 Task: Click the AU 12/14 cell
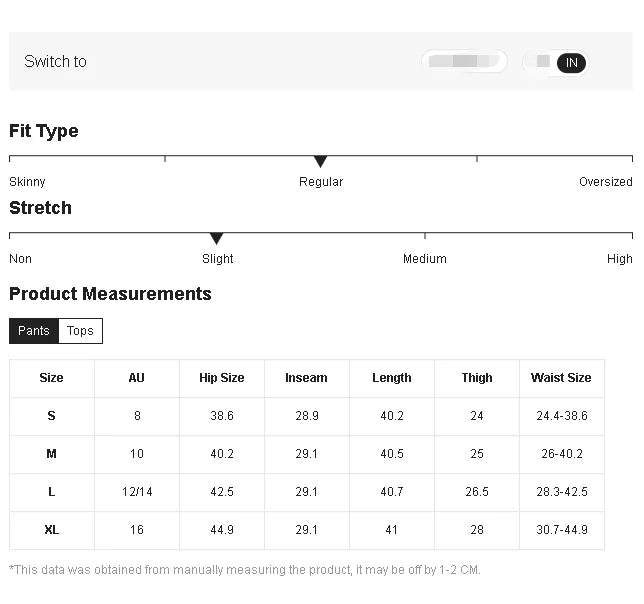[136, 492]
